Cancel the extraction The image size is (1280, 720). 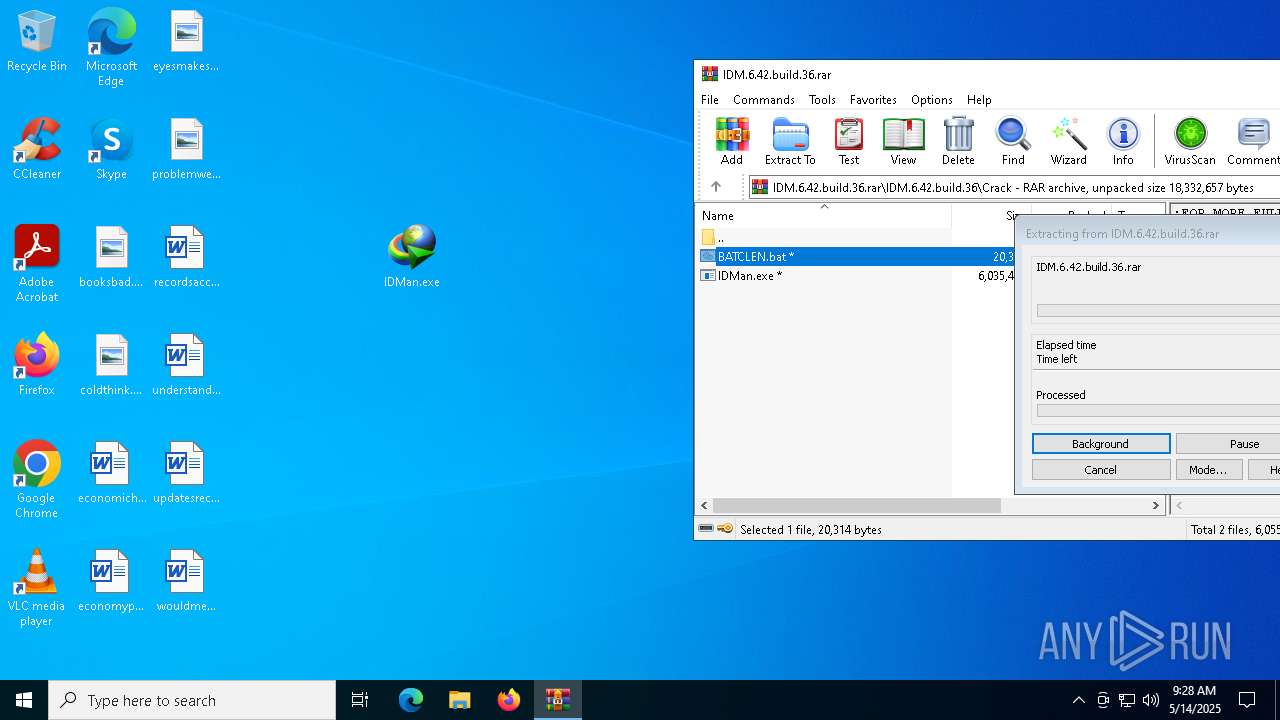click(1101, 470)
